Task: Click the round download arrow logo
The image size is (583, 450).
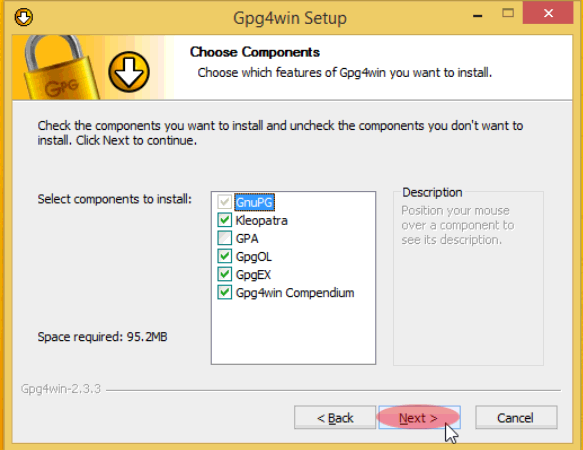Action: (129, 72)
